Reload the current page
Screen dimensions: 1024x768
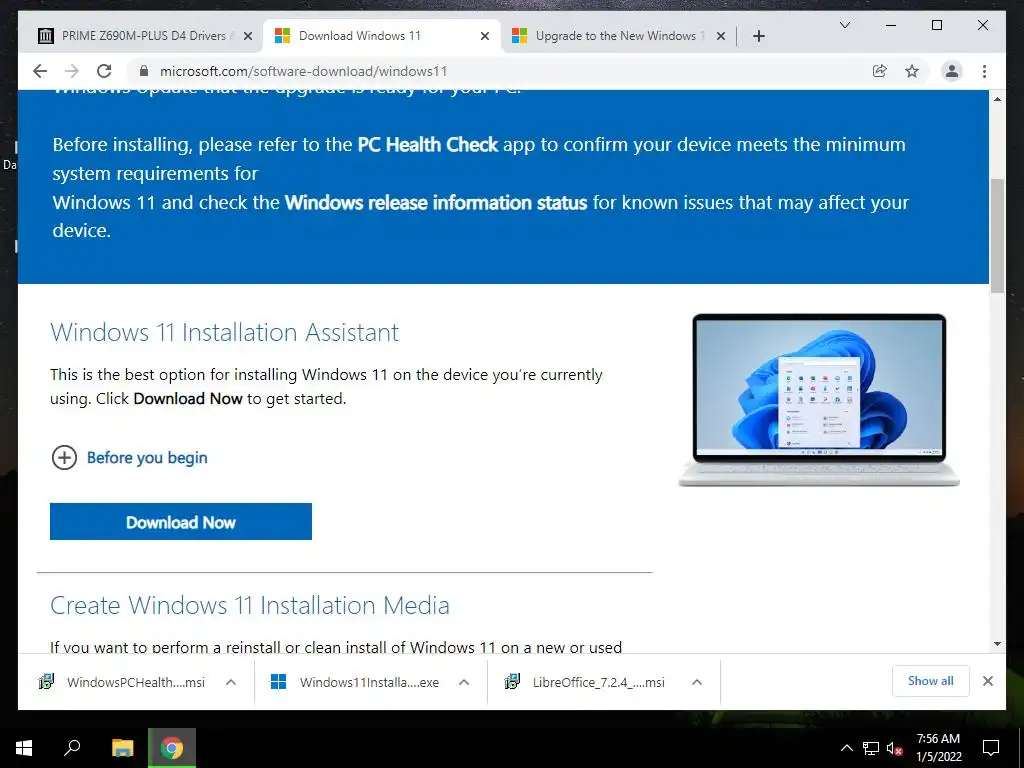tap(104, 71)
